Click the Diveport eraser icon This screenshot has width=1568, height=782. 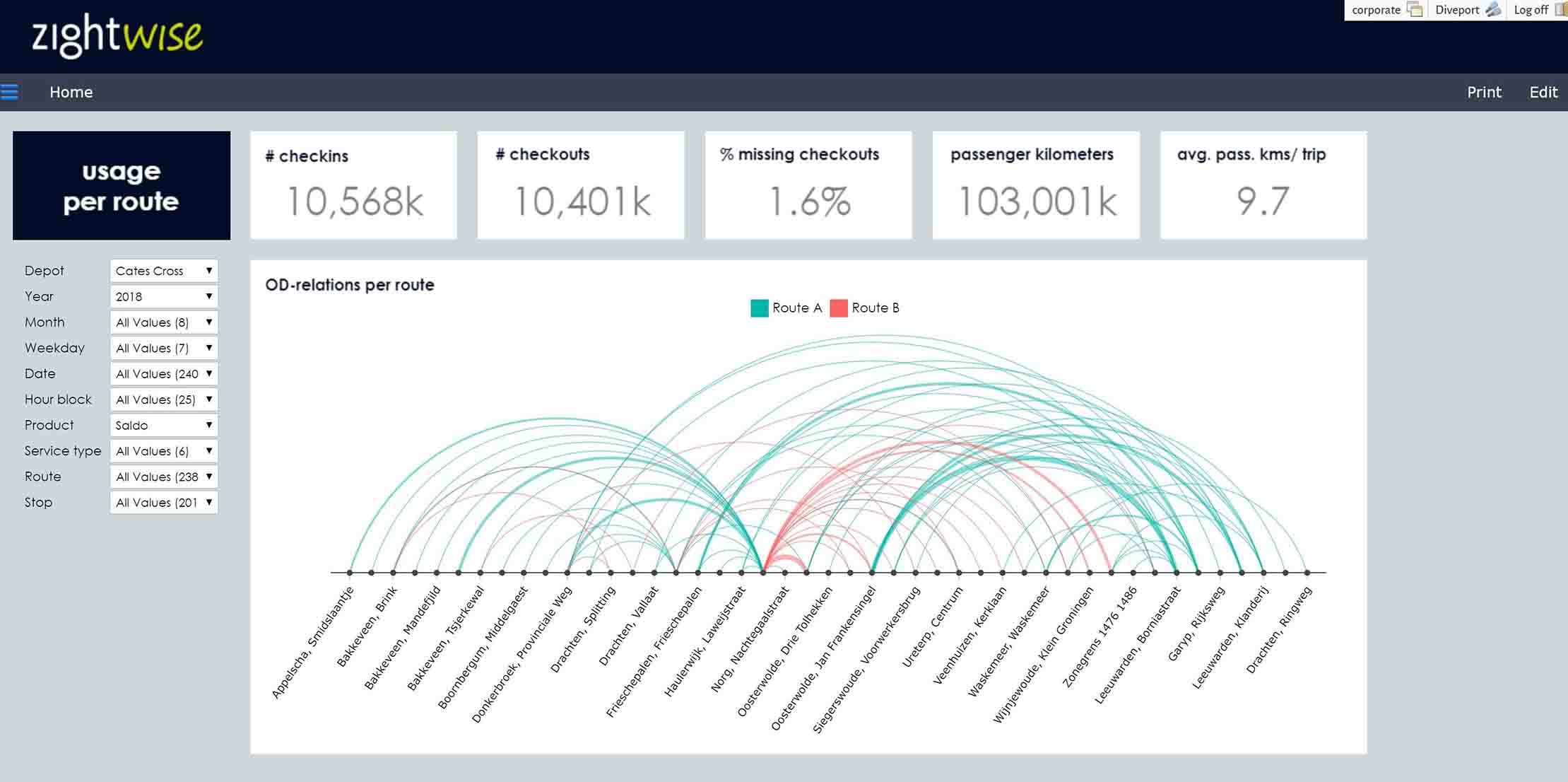click(1495, 9)
